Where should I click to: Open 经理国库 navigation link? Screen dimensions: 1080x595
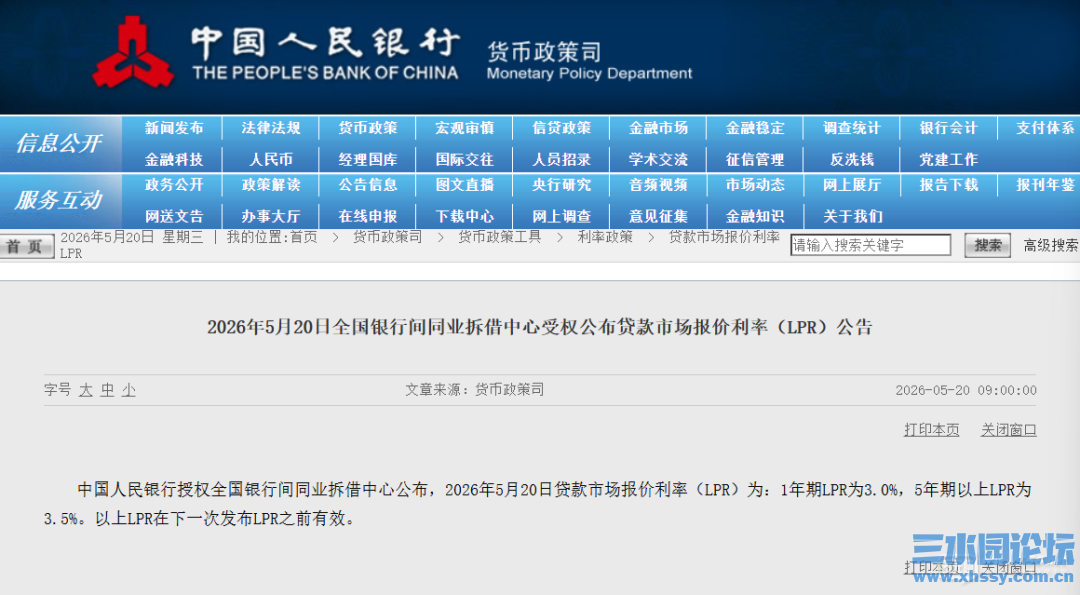(368, 160)
